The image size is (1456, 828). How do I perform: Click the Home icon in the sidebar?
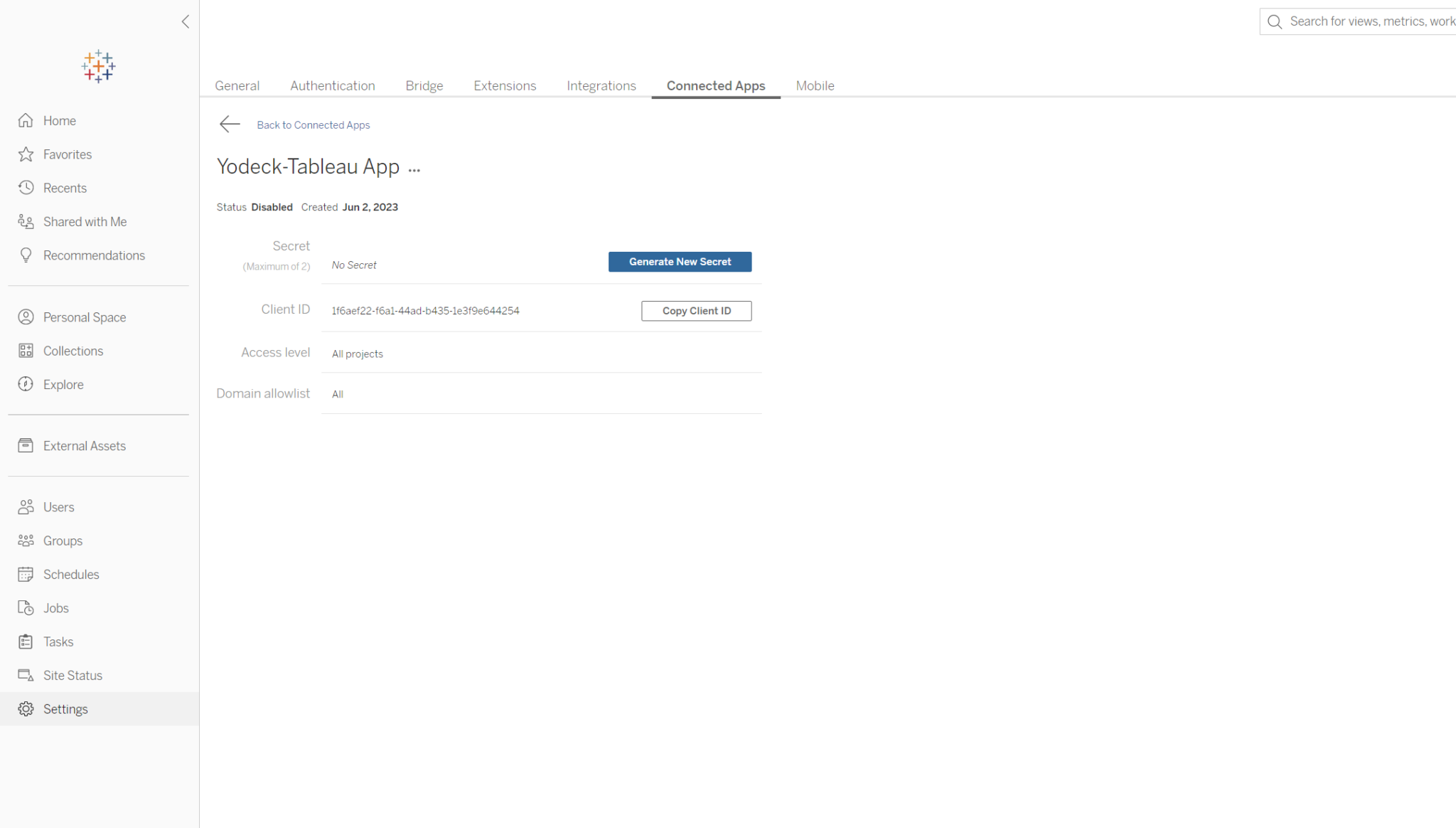(x=26, y=120)
